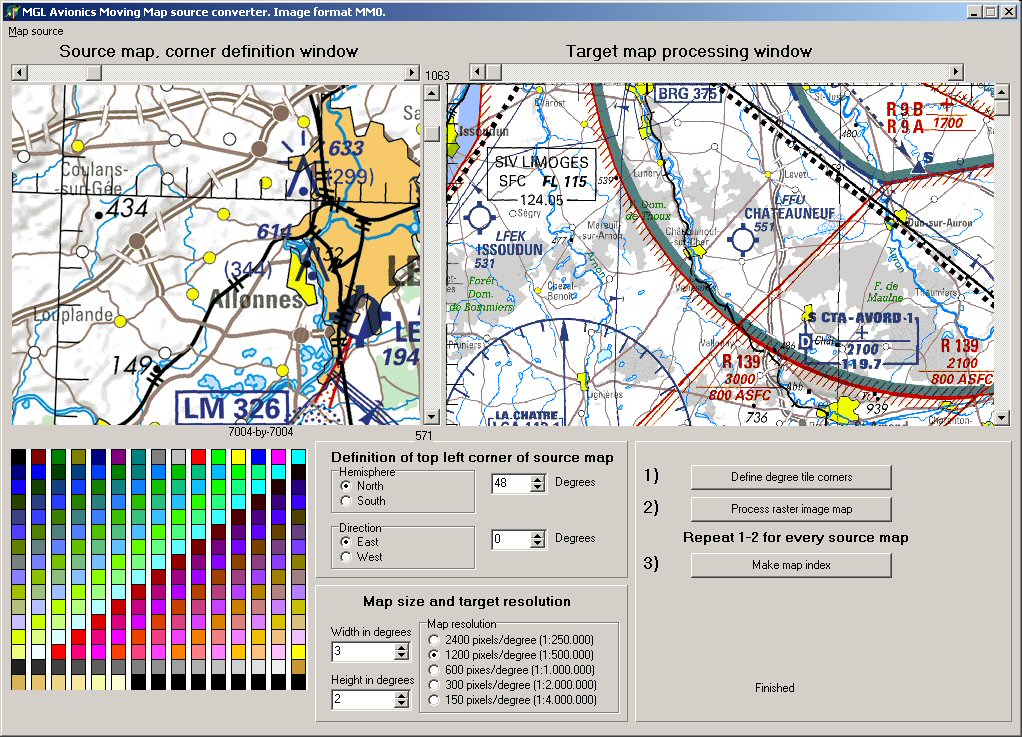Decrease the hemisphere degrees value of 48
The width and height of the screenshot is (1022, 737).
coord(538,487)
